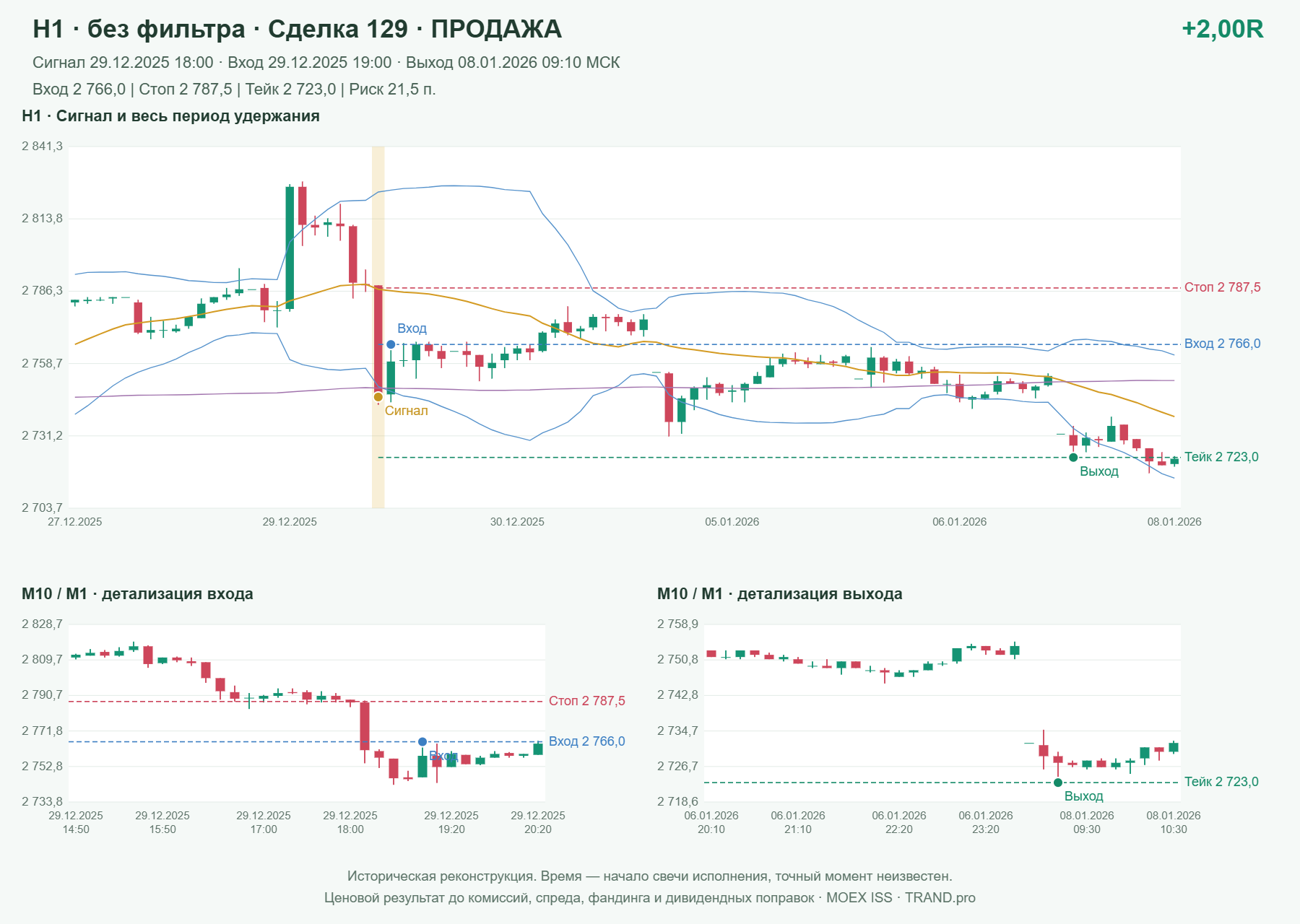Click 'Тейк 2 723,0' label on H1 chart
This screenshot has height=924, width=1300.
pos(1221,457)
